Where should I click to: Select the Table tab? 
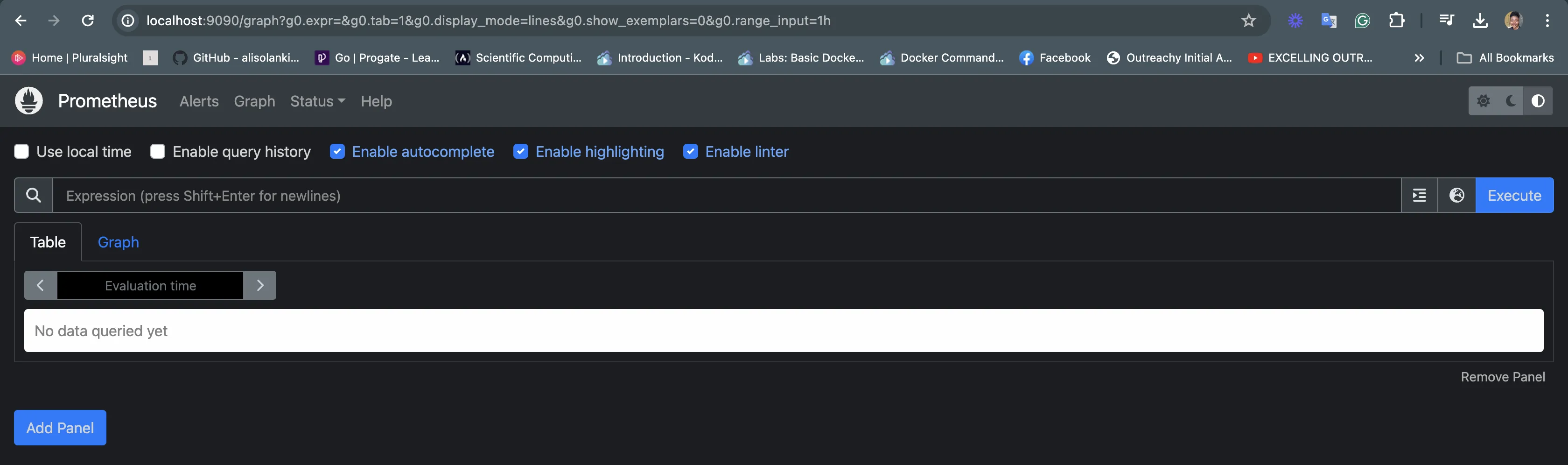[x=48, y=242]
